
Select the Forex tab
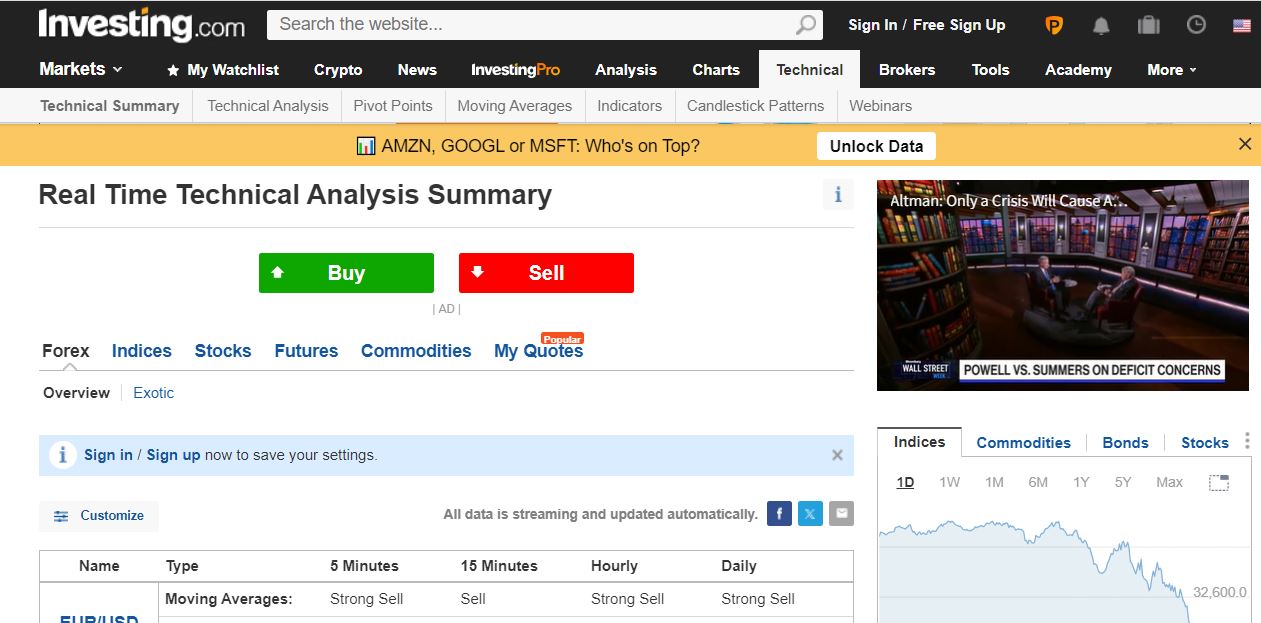coord(66,351)
